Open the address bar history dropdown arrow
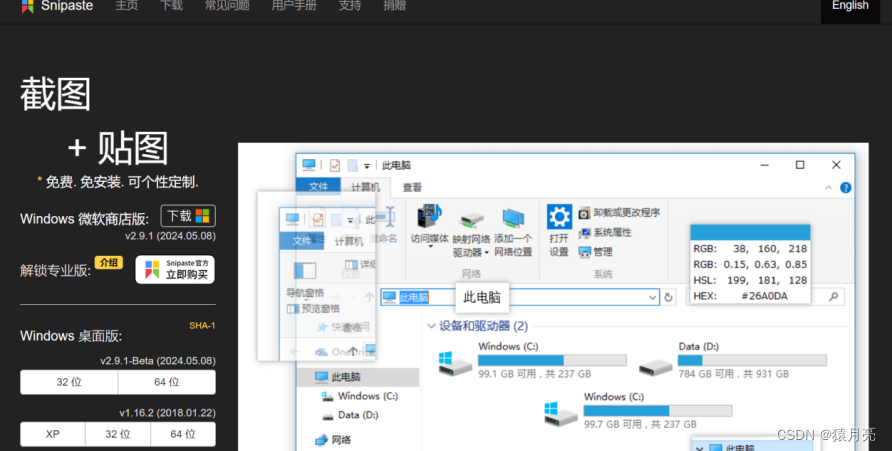This screenshot has width=892, height=451. pyautogui.click(x=652, y=297)
